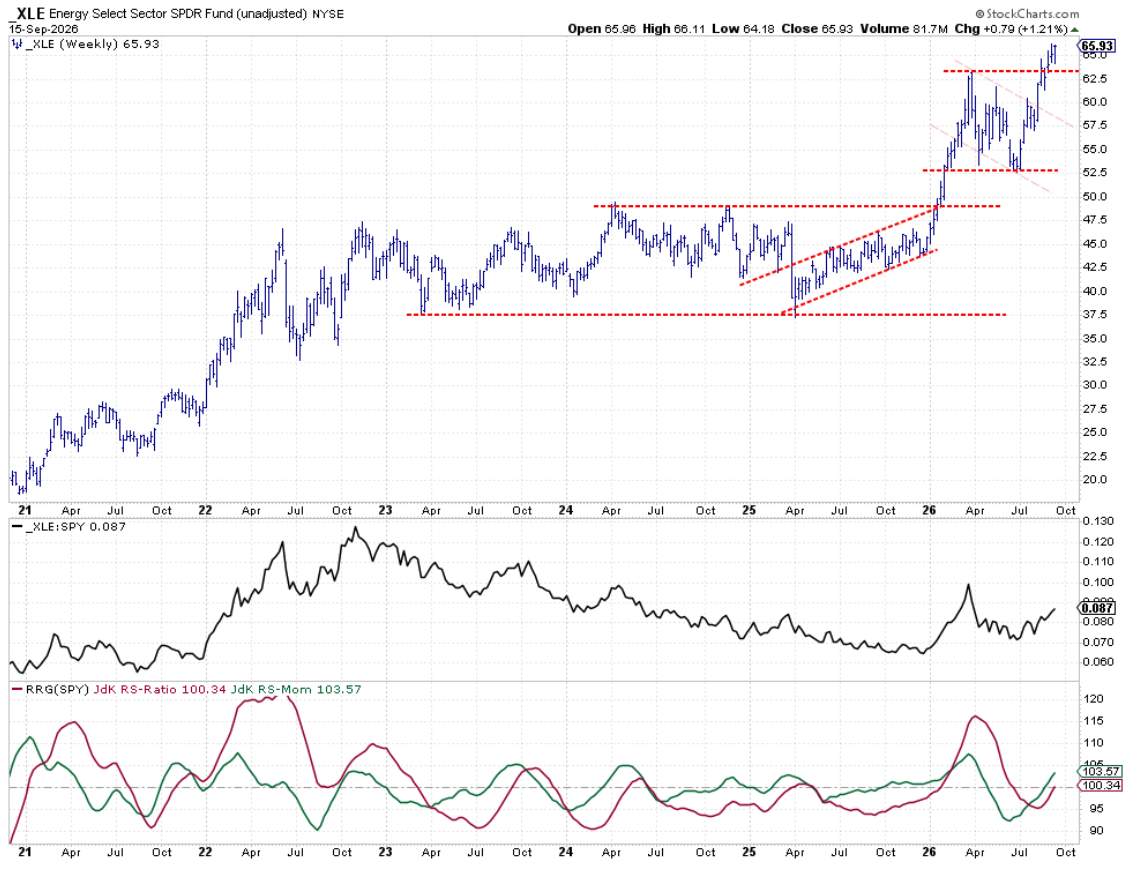1124x869 pixels.
Task: Click the green 103.57 tag on RRG axis
Action: click(x=1100, y=771)
